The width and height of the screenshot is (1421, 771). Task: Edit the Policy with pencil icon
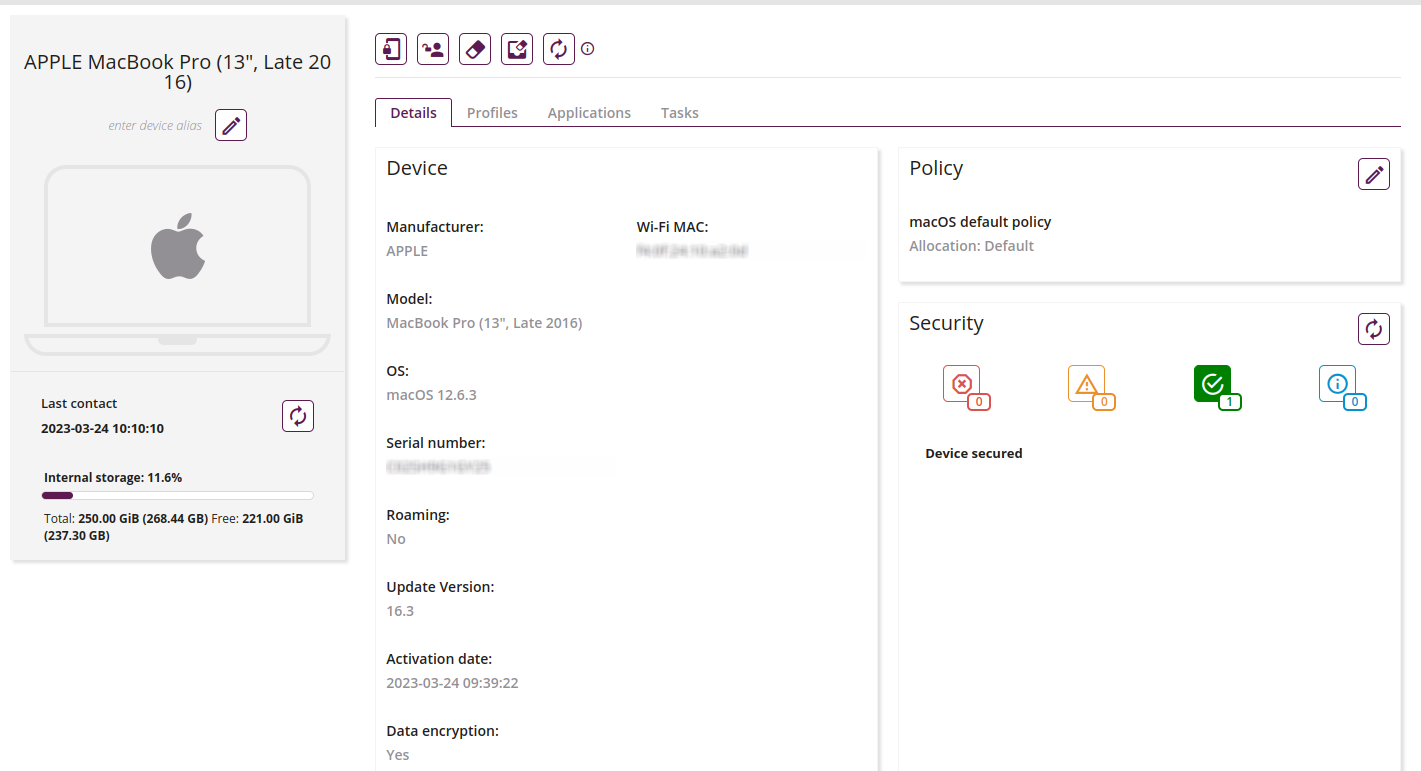(x=1374, y=174)
